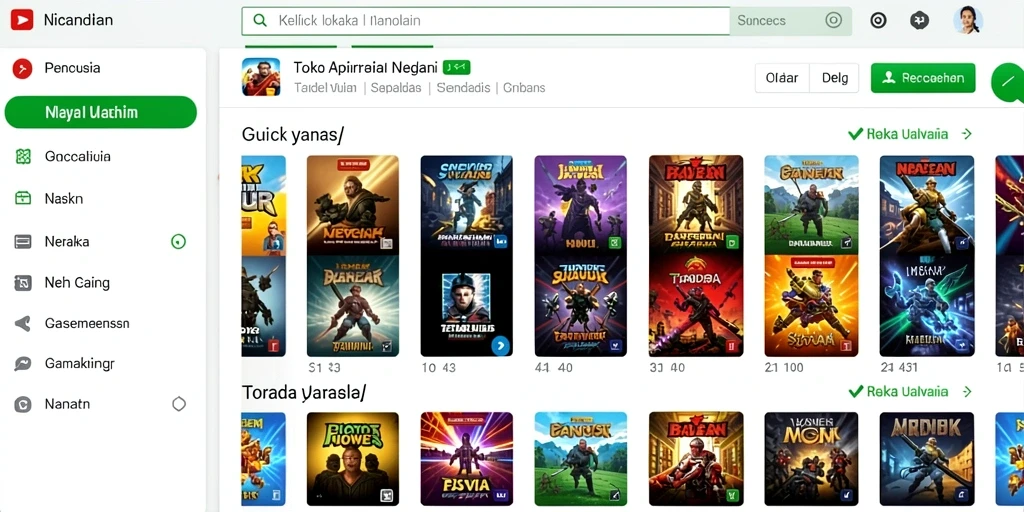Click the green Gocaliuia sidebar icon
The height and width of the screenshot is (512, 1024).
pyautogui.click(x=23, y=157)
